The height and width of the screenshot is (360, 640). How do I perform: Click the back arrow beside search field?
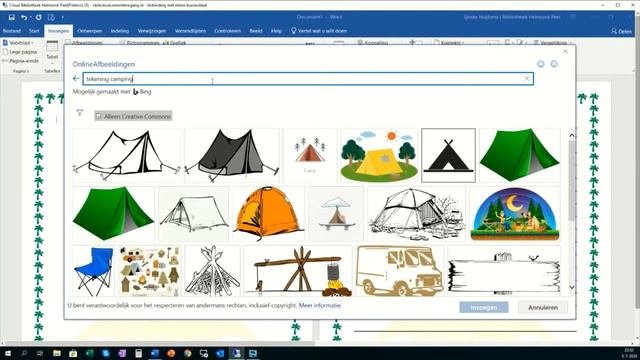(76, 78)
